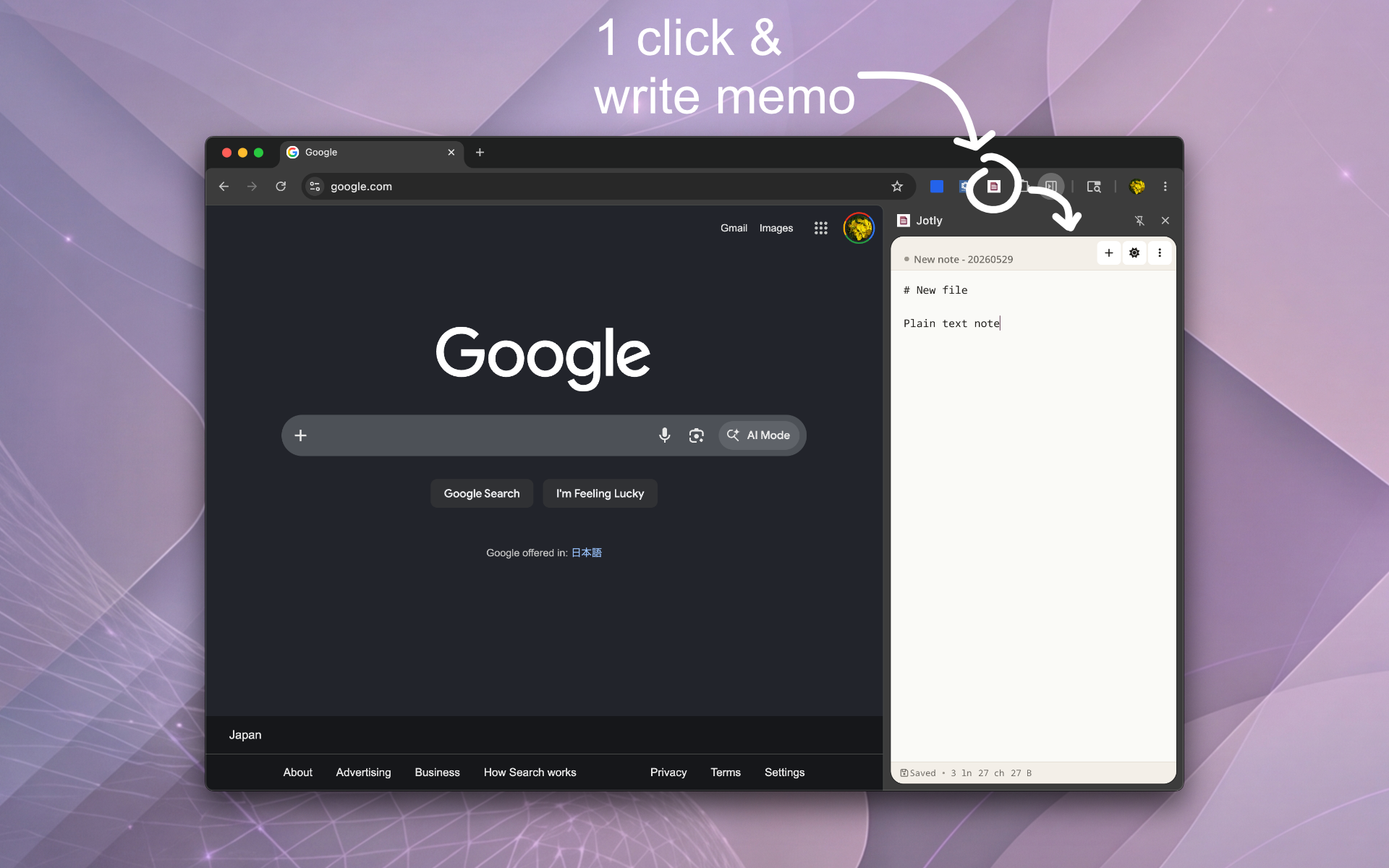The width and height of the screenshot is (1389, 868).
Task: Unpin the Jotly side panel
Action: 1139,221
